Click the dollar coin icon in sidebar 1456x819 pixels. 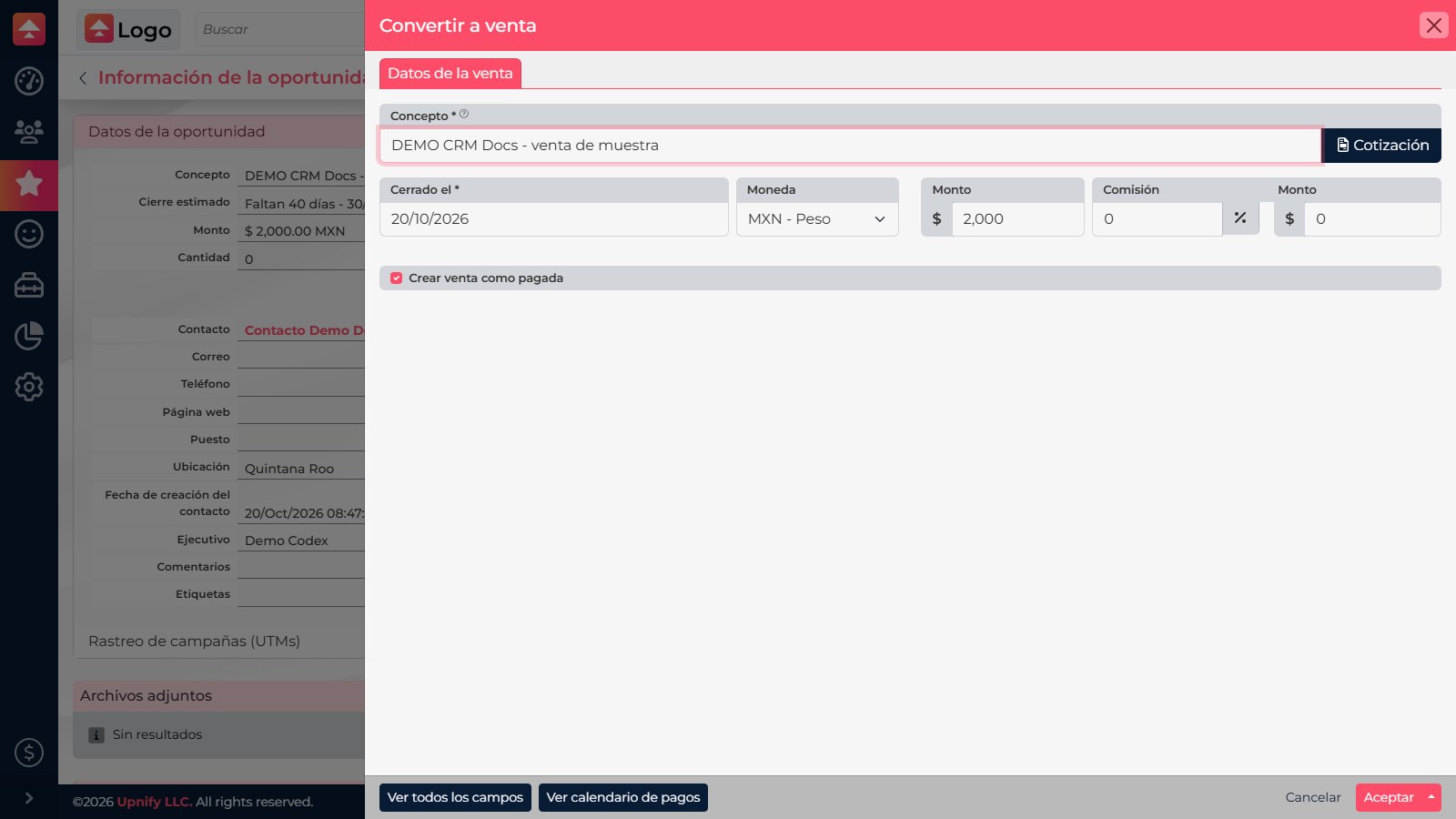pos(29,753)
